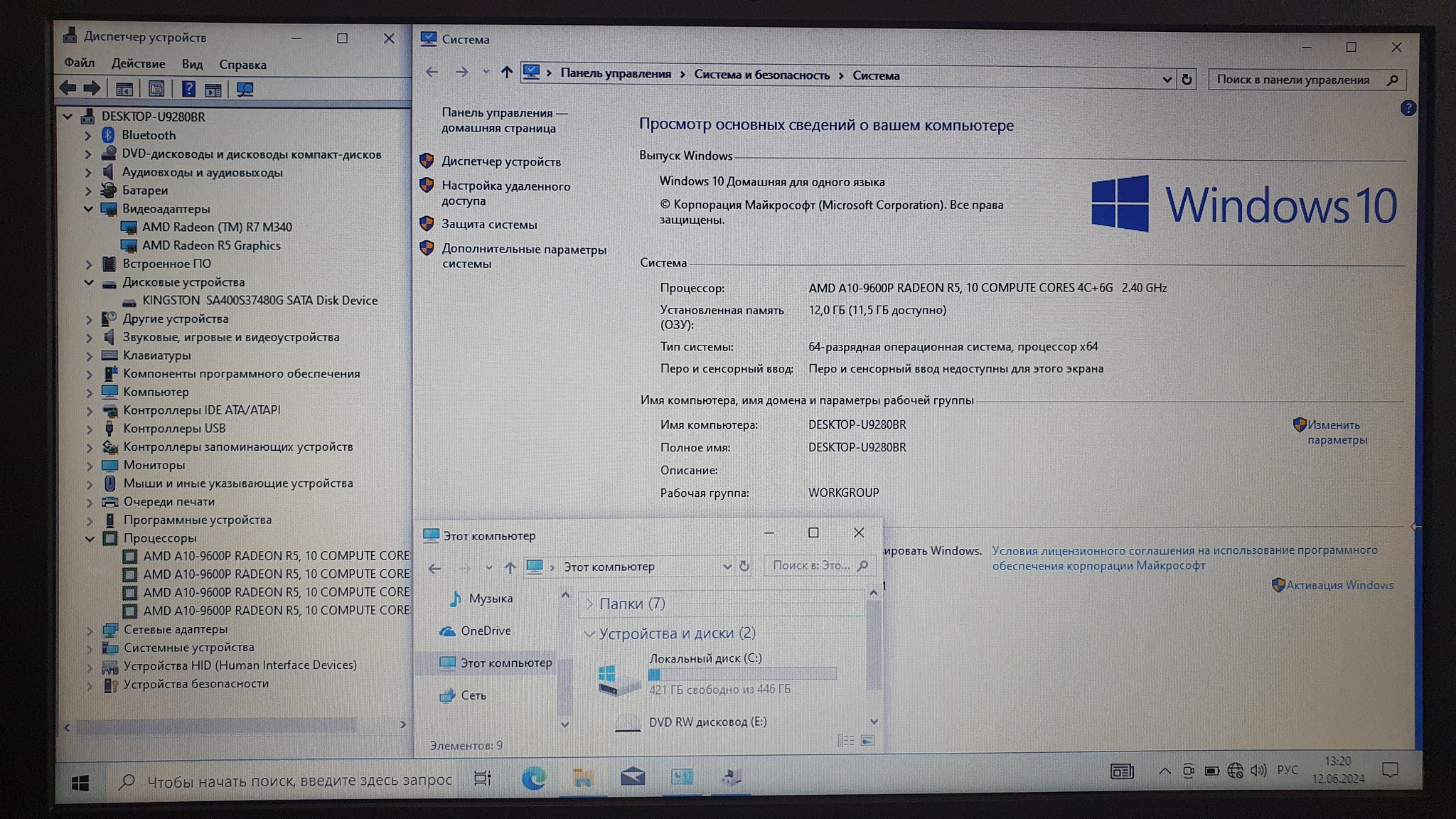Image resolution: width=1456 pixels, height=819 pixels.
Task: Click the volume icon in system tray
Action: pyautogui.click(x=1258, y=771)
